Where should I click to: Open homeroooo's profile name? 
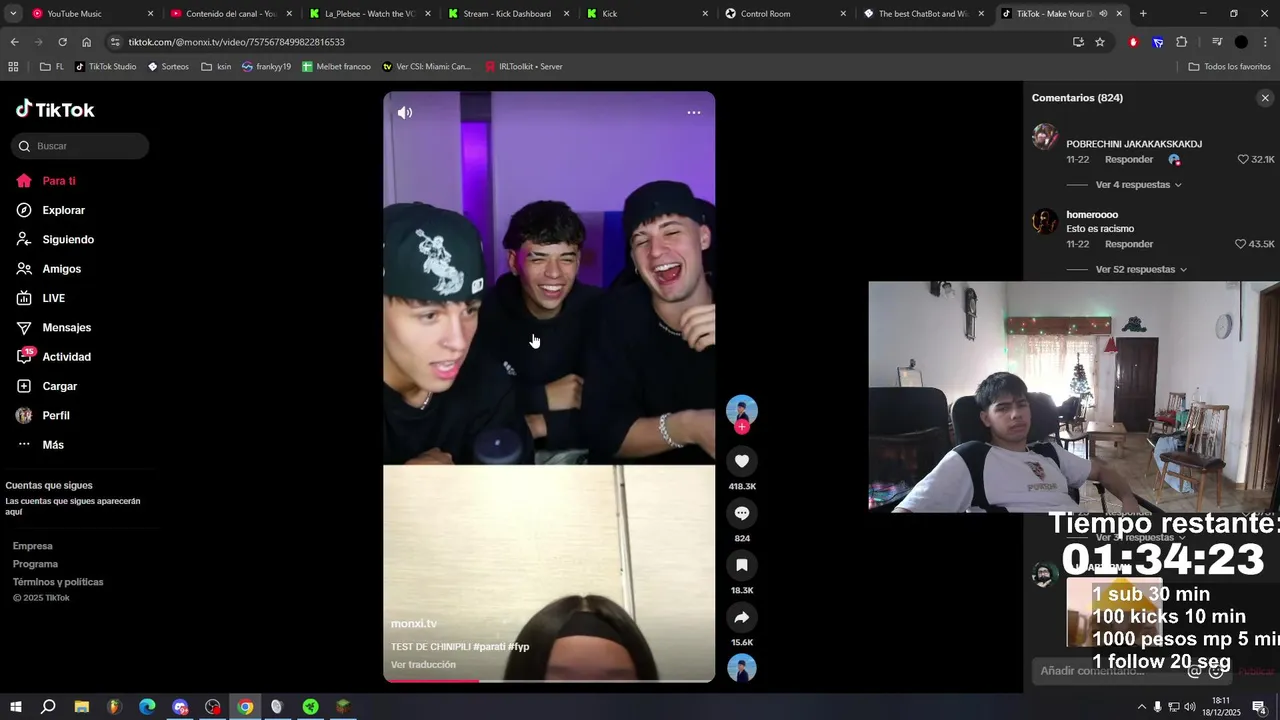[x=1092, y=215]
